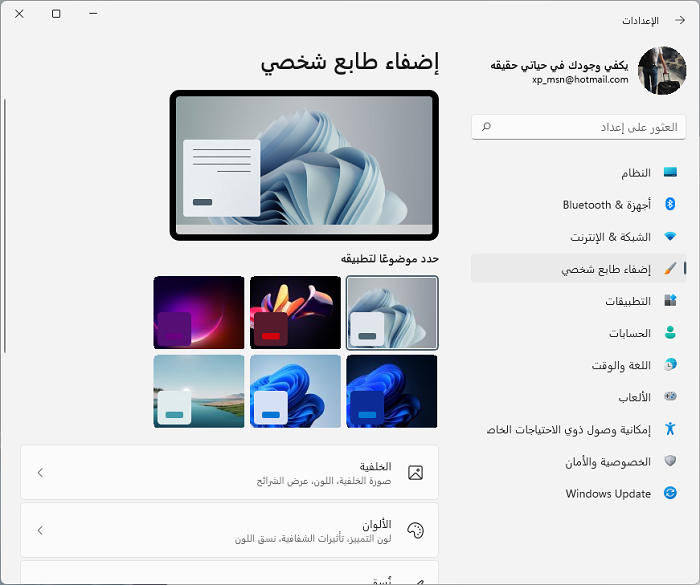The image size is (700, 585).
Task: Click the user name يكفي وجودك في حياتي حقيقه
Action: click(559, 66)
